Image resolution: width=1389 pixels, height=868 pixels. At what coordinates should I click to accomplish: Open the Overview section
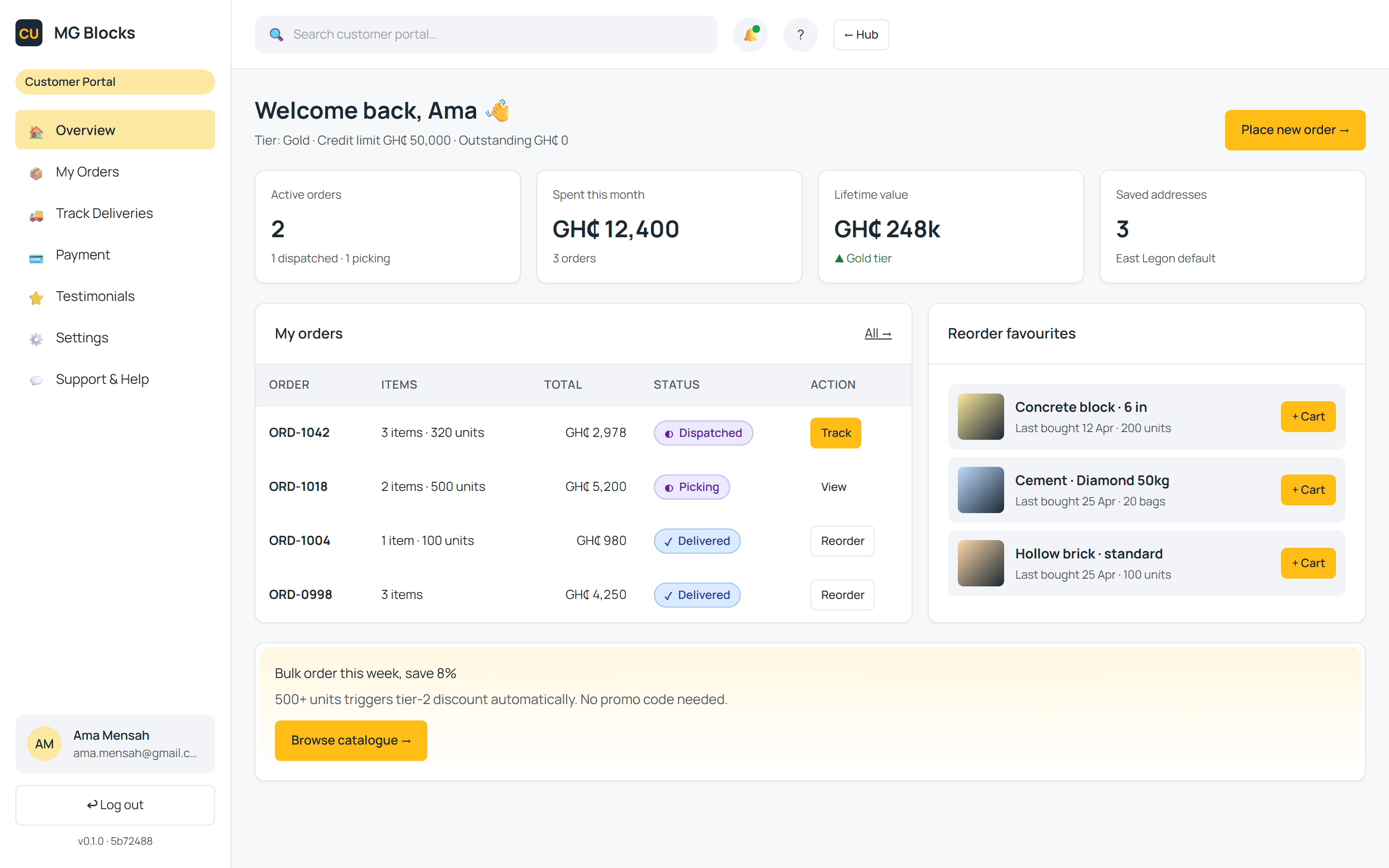(x=115, y=130)
